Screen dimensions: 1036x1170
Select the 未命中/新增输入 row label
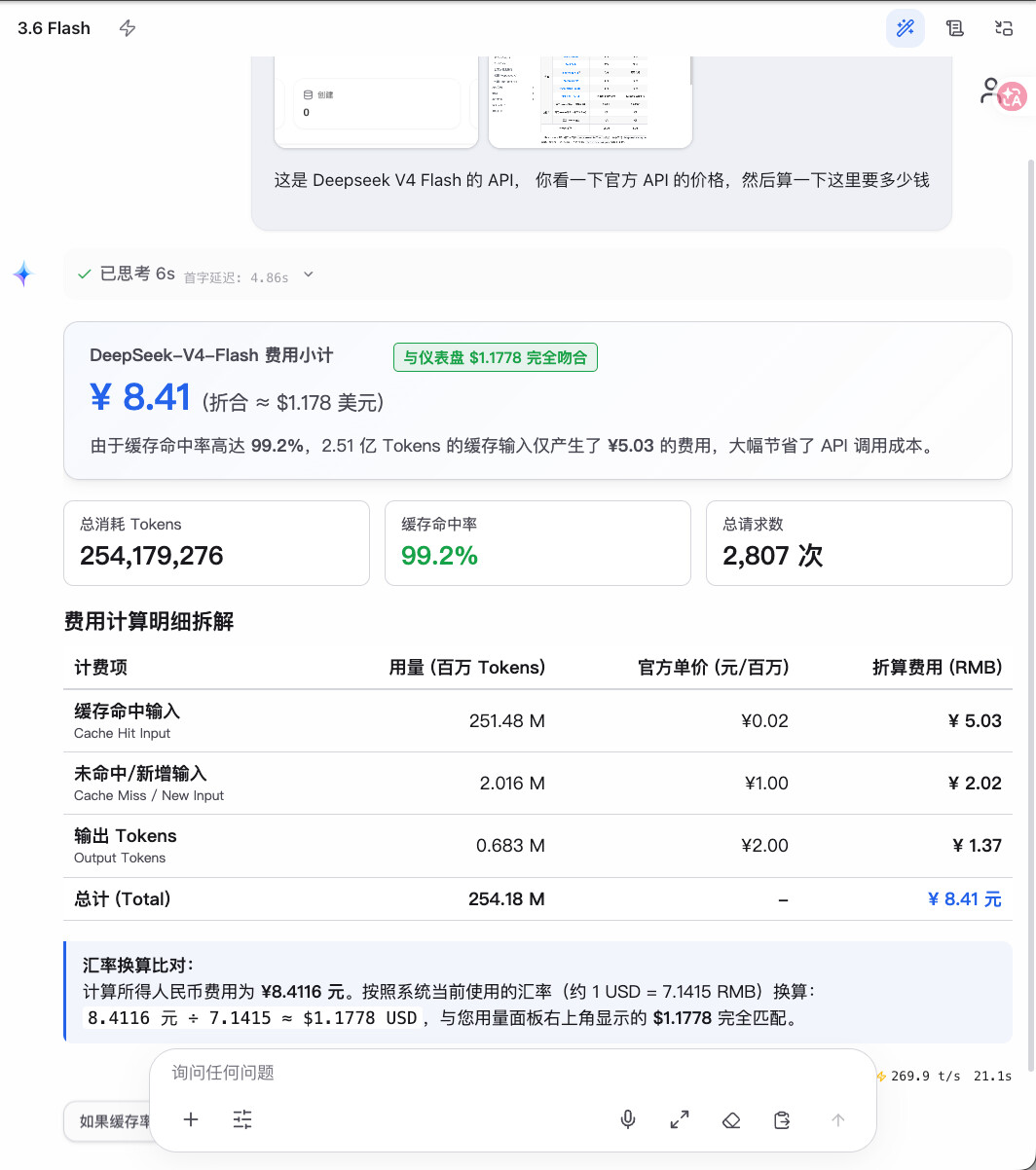tap(140, 774)
